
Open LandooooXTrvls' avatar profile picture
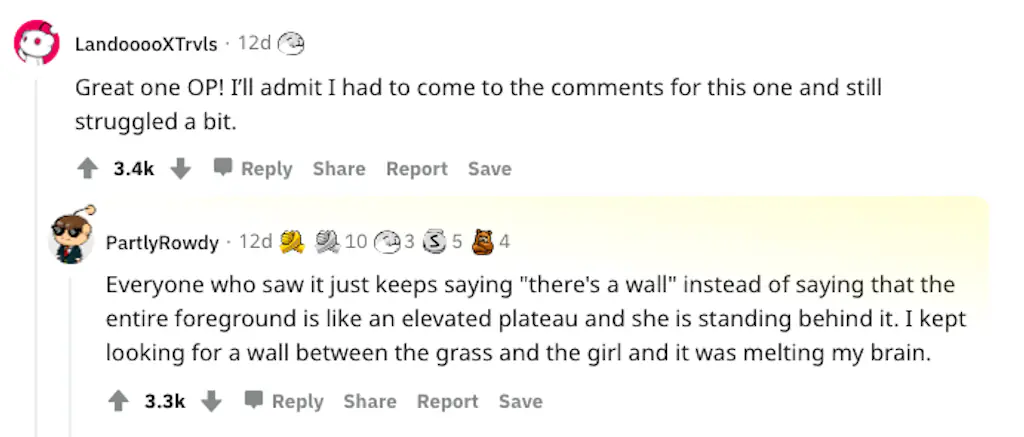pos(39,43)
